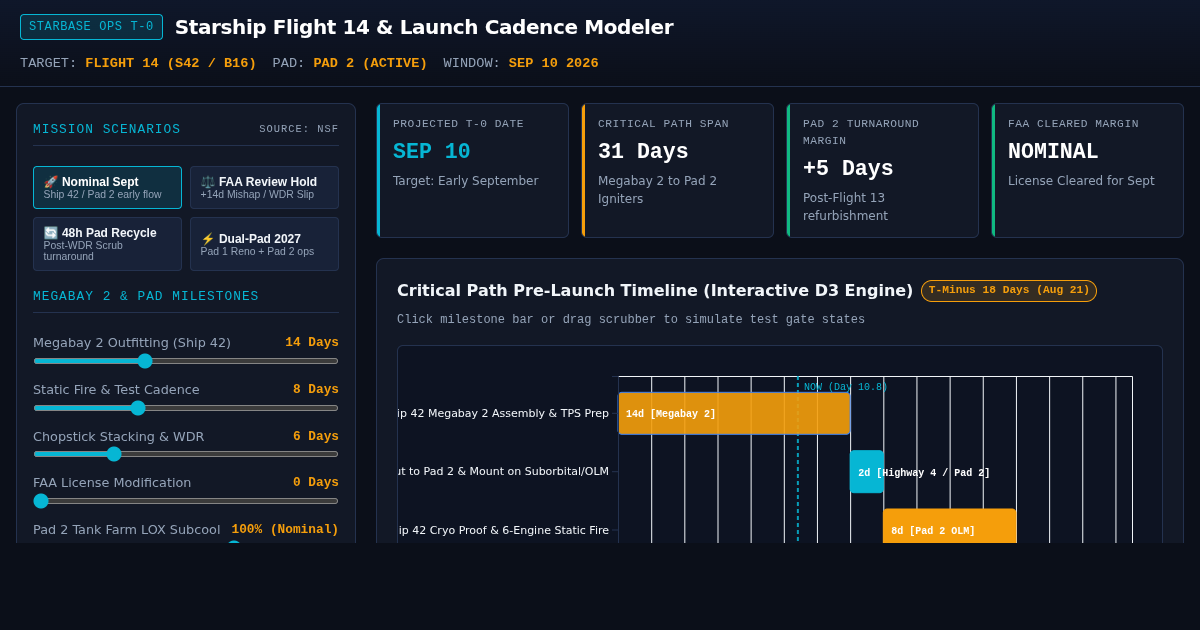The height and width of the screenshot is (630, 1200).
Task: Click the Mount on Suborbital/OLM row label
Action: (x=503, y=471)
